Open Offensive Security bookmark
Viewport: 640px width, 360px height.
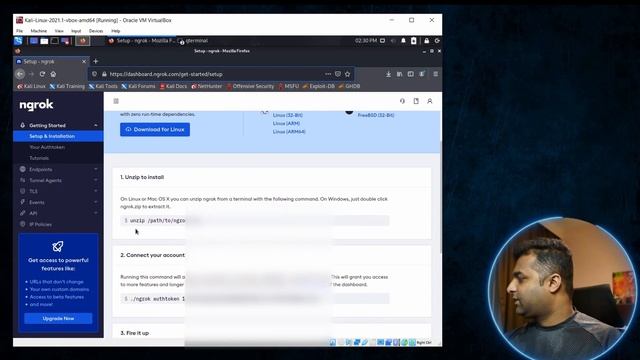point(250,87)
